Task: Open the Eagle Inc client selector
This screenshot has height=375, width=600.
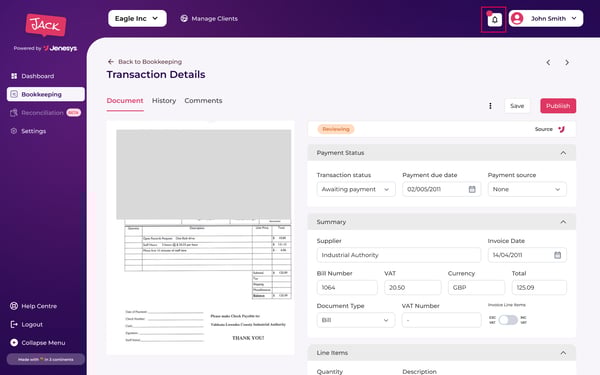Action: coord(137,18)
